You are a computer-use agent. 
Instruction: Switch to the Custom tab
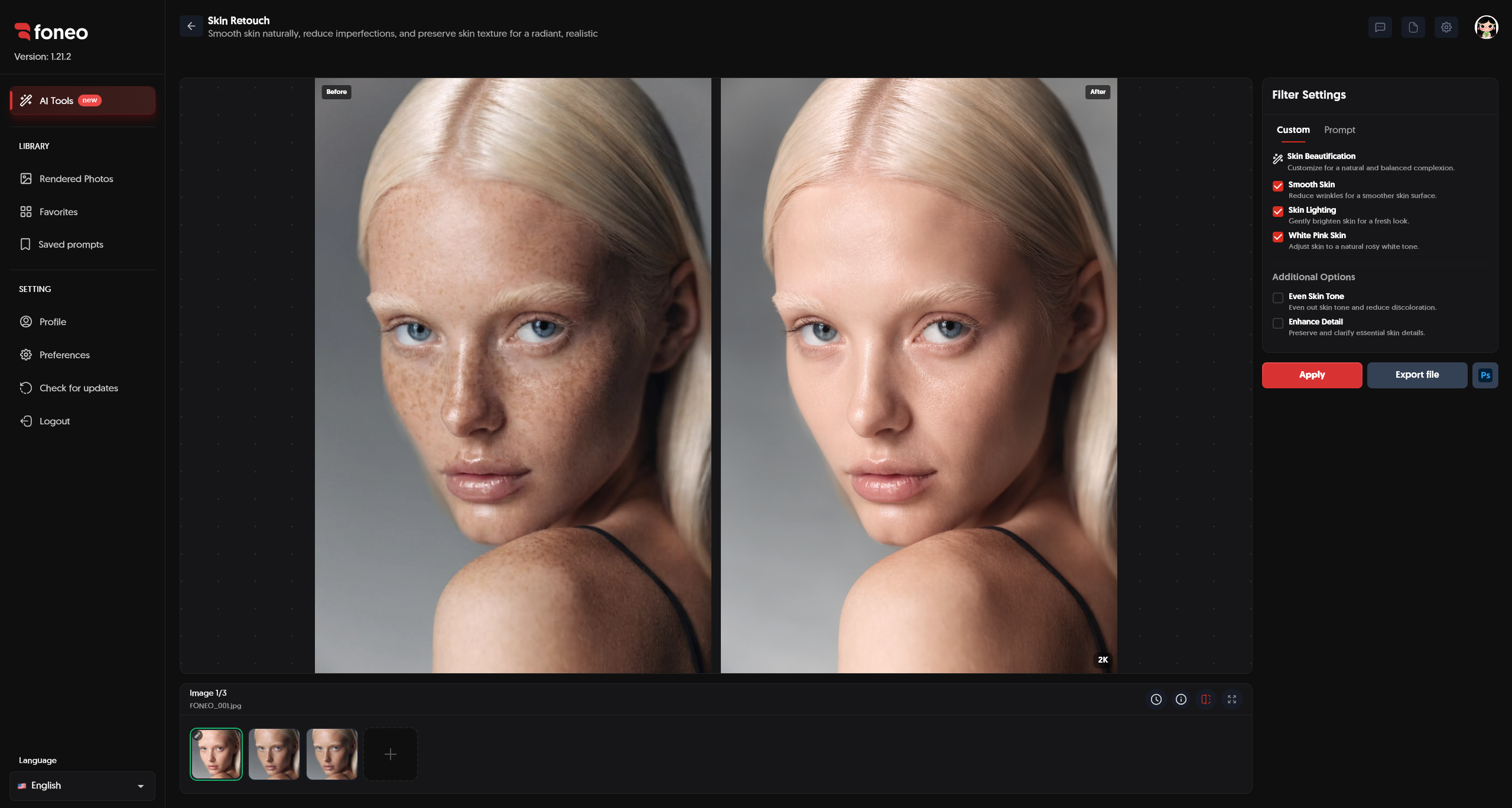pos(1293,130)
